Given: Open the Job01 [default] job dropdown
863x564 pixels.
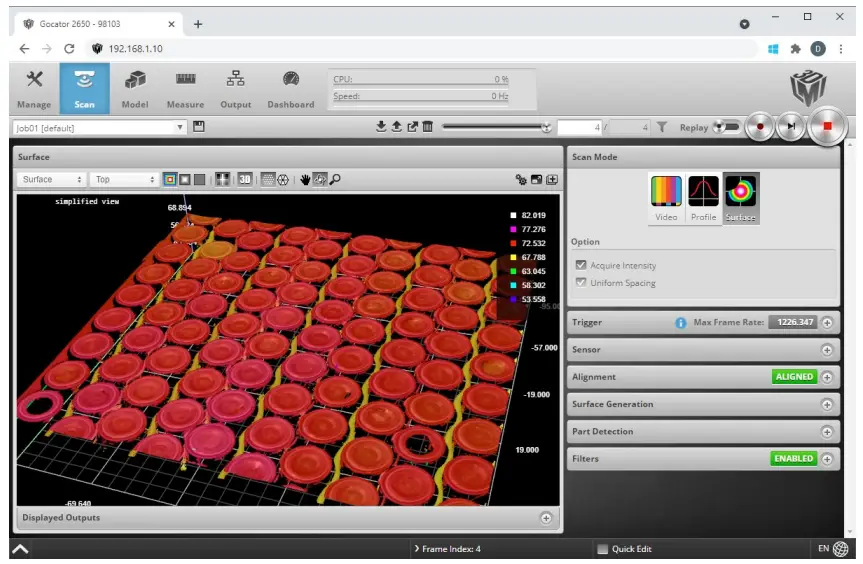Looking at the screenshot, I should pos(99,128).
